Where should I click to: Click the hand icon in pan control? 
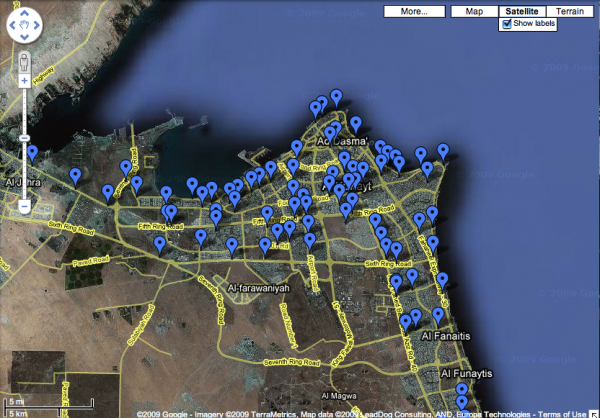point(24,25)
